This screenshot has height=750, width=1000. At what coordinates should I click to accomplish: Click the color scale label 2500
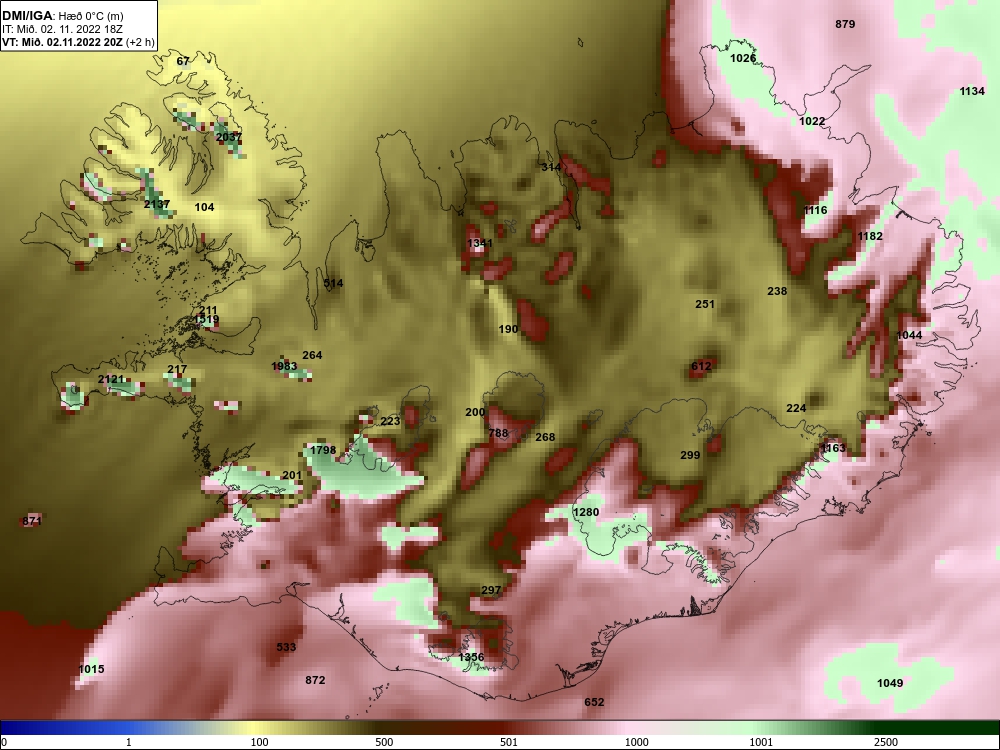click(886, 742)
